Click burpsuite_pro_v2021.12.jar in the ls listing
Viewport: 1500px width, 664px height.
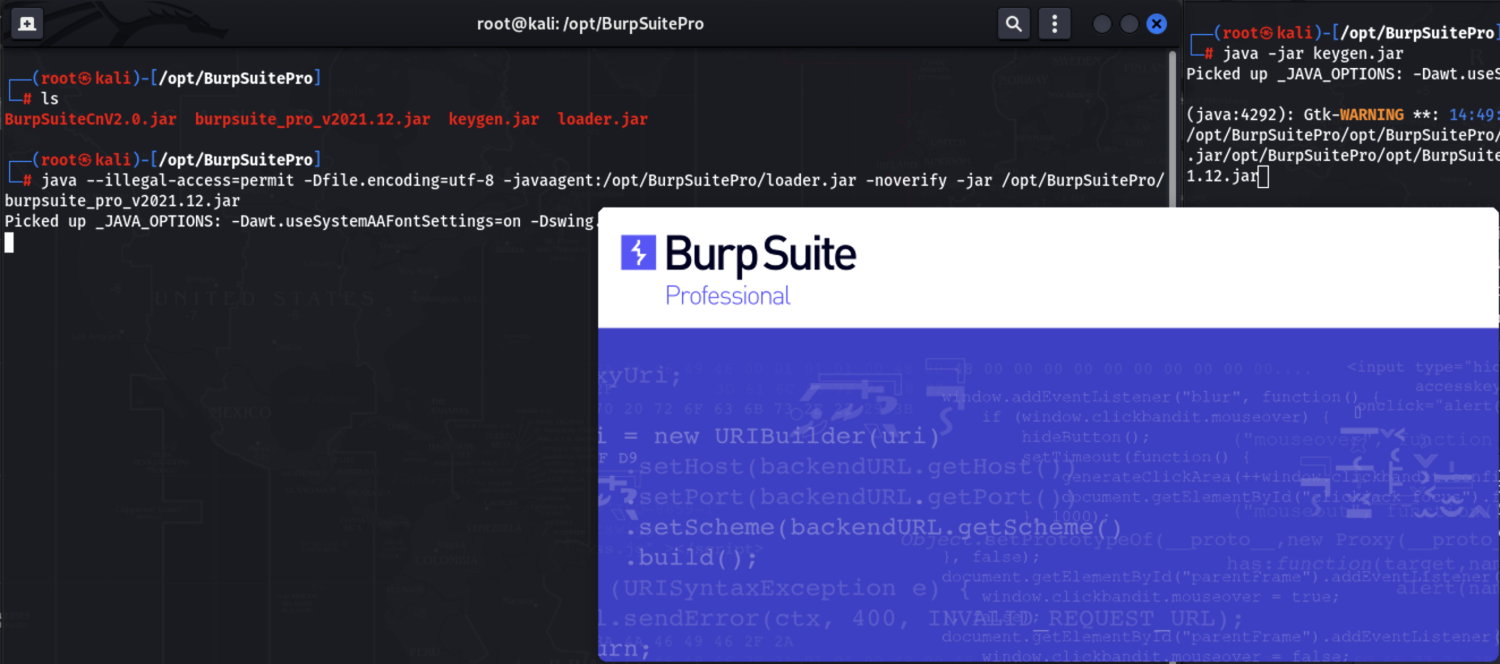312,119
